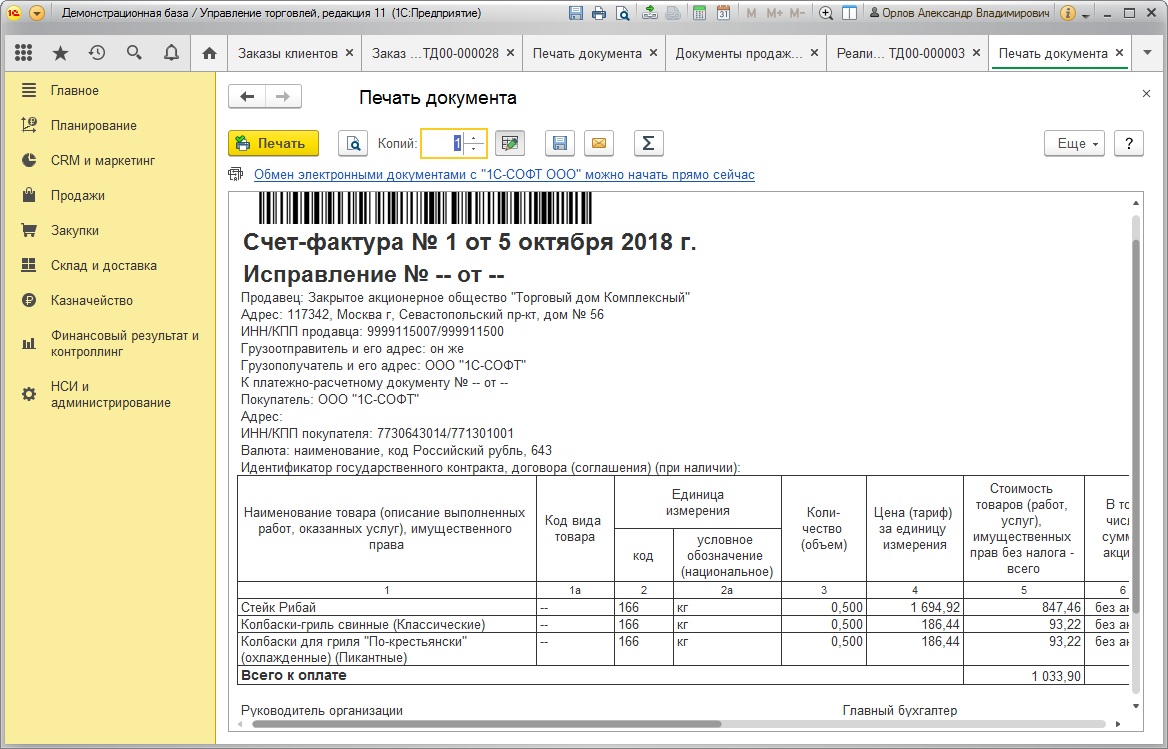Click the M- memory button
The height and width of the screenshot is (749, 1168).
[x=797, y=13]
